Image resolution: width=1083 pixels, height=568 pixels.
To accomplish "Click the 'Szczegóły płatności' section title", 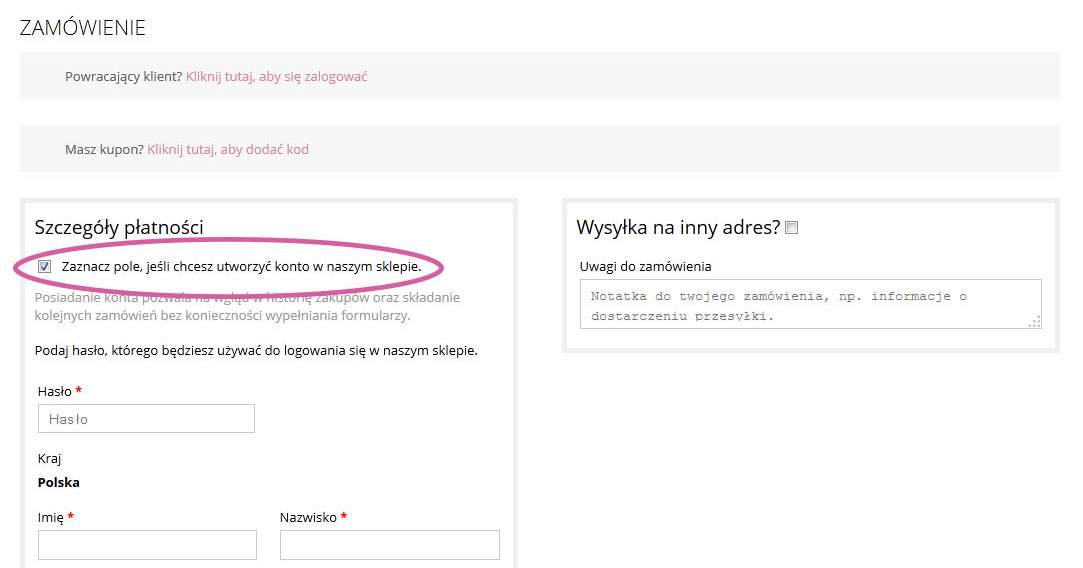I will point(119,227).
